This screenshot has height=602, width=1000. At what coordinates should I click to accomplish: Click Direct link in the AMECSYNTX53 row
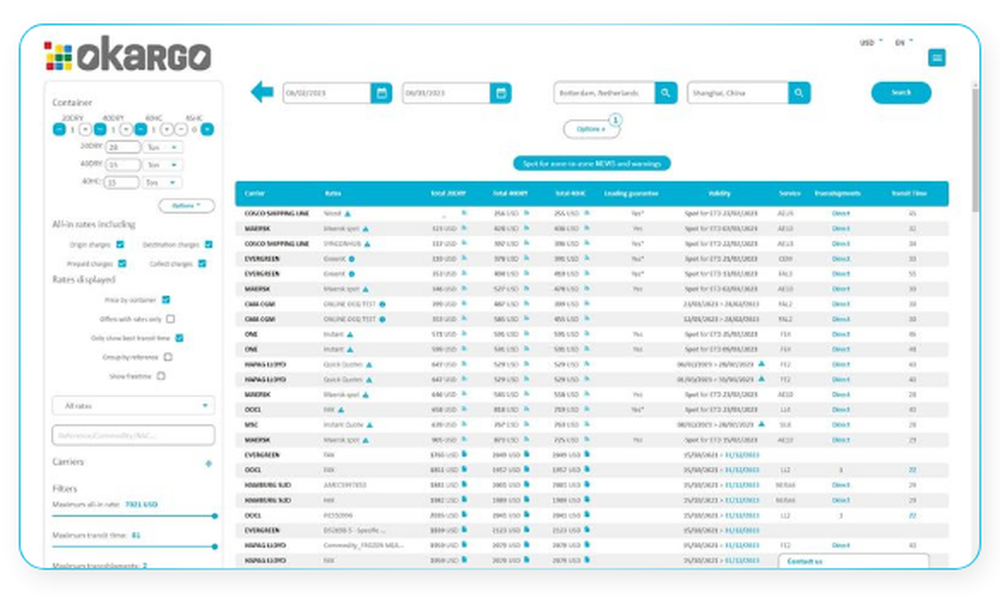click(x=841, y=485)
